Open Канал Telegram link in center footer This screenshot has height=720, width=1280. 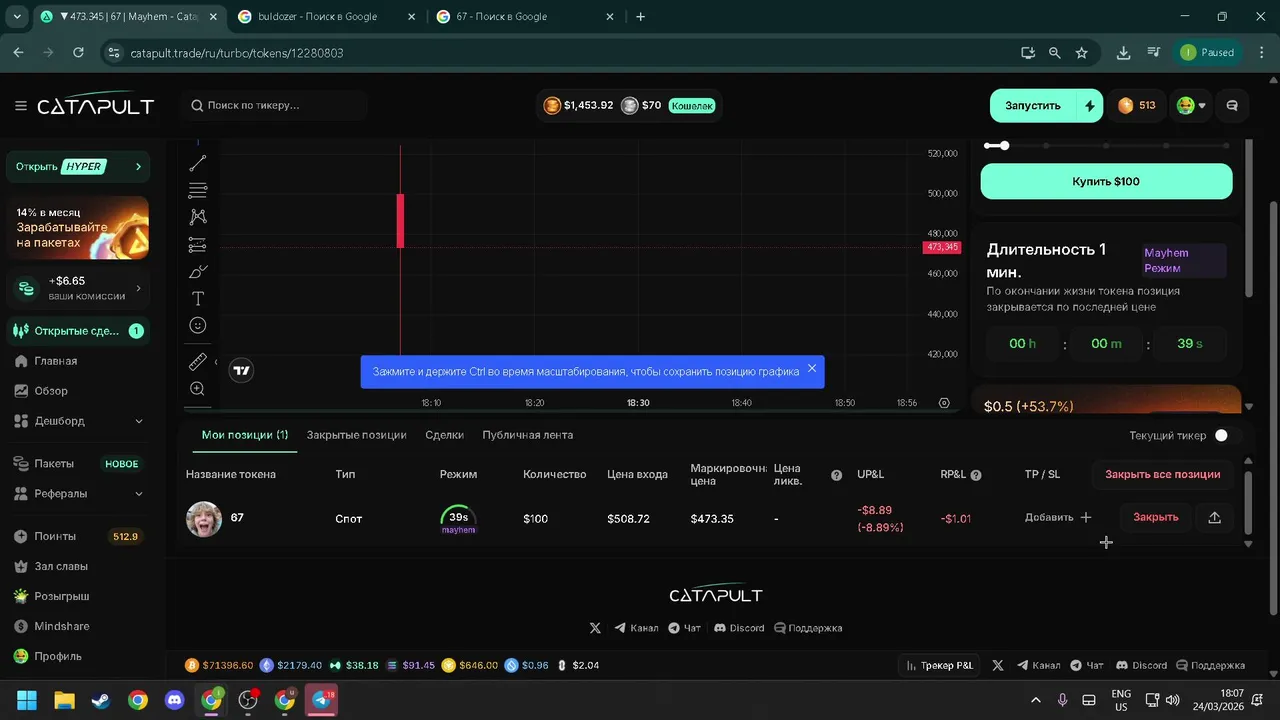click(x=636, y=628)
